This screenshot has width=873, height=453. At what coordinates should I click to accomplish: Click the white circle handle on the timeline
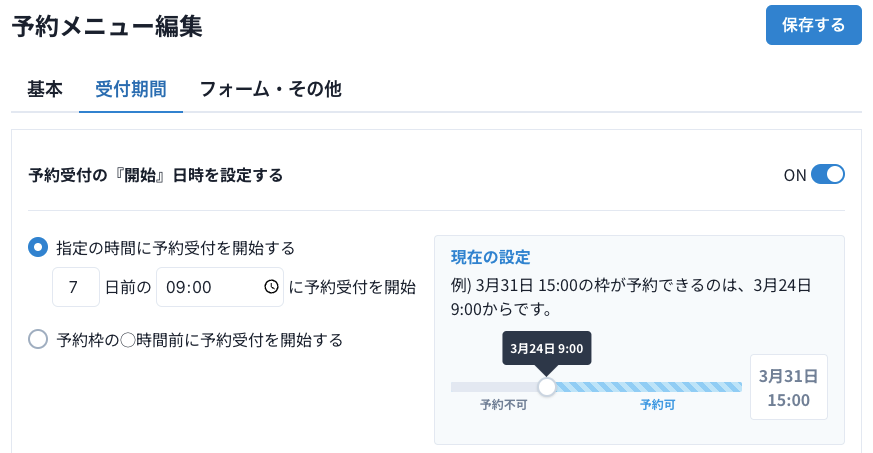547,386
